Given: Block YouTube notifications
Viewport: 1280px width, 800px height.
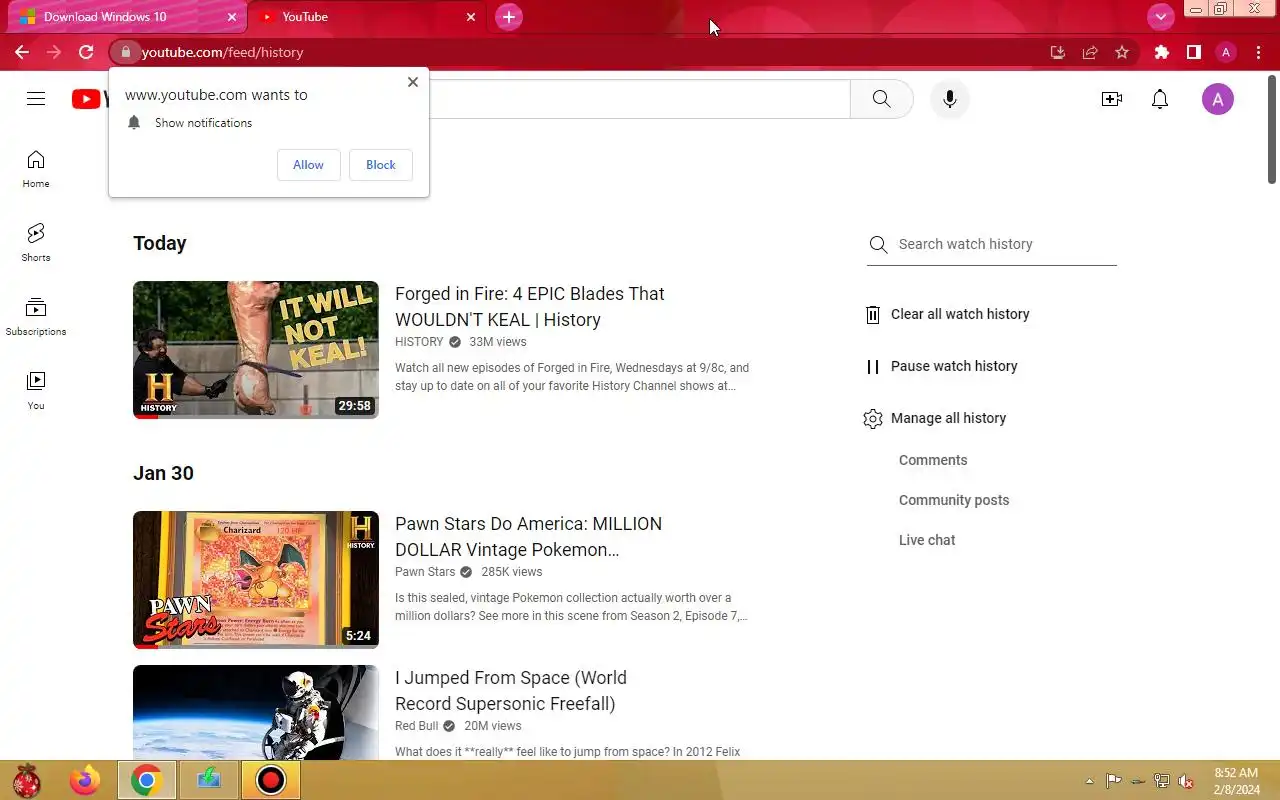Looking at the screenshot, I should pyautogui.click(x=381, y=165).
